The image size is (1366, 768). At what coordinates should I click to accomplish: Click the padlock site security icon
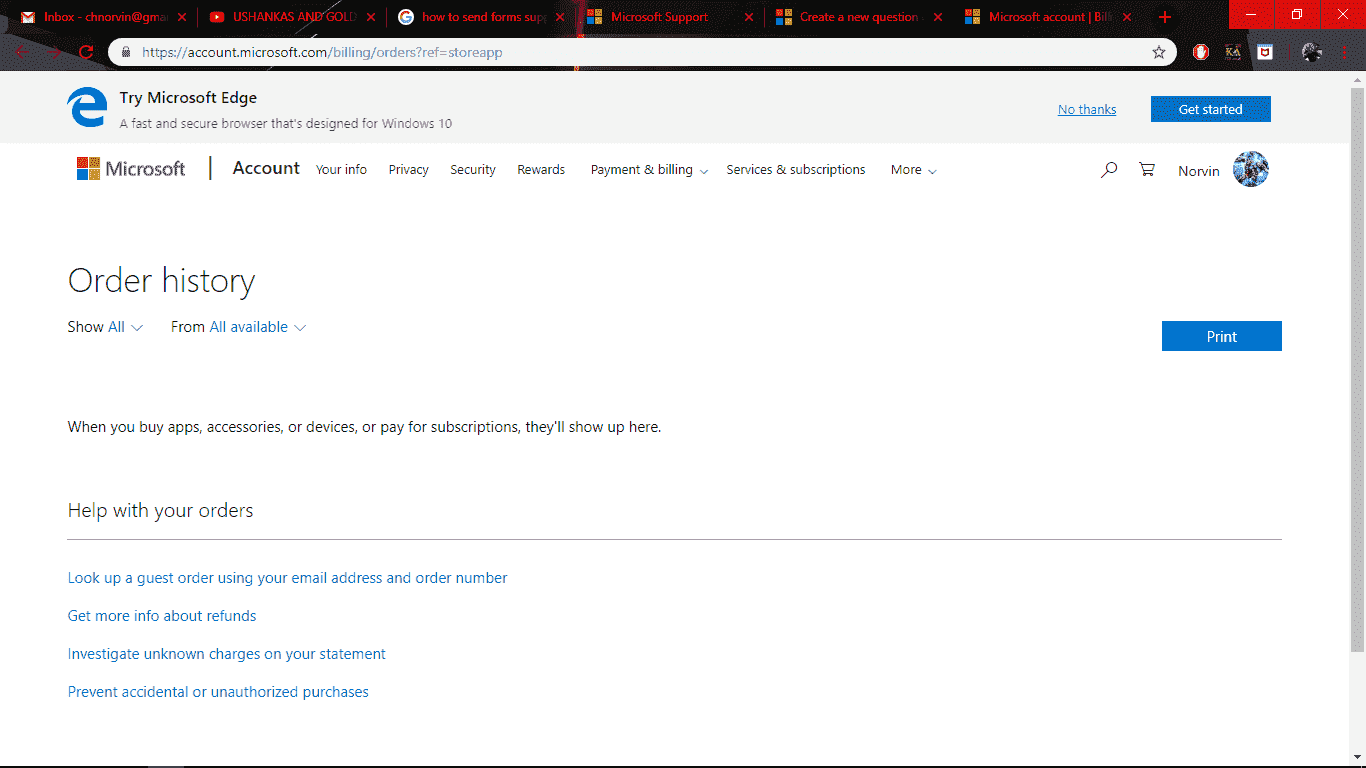pyautogui.click(x=126, y=52)
